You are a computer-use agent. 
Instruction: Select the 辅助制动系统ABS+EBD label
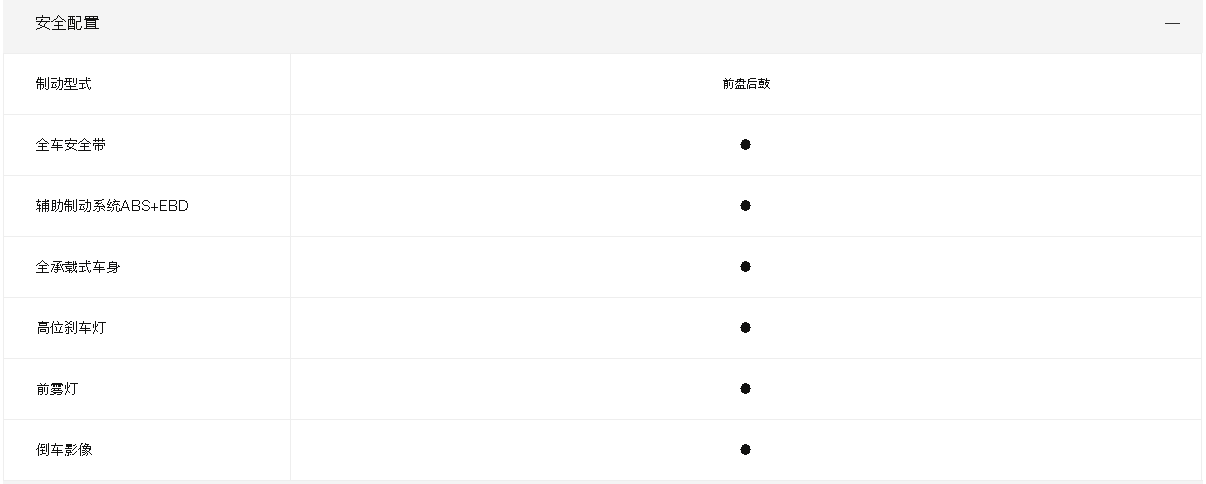coord(112,206)
